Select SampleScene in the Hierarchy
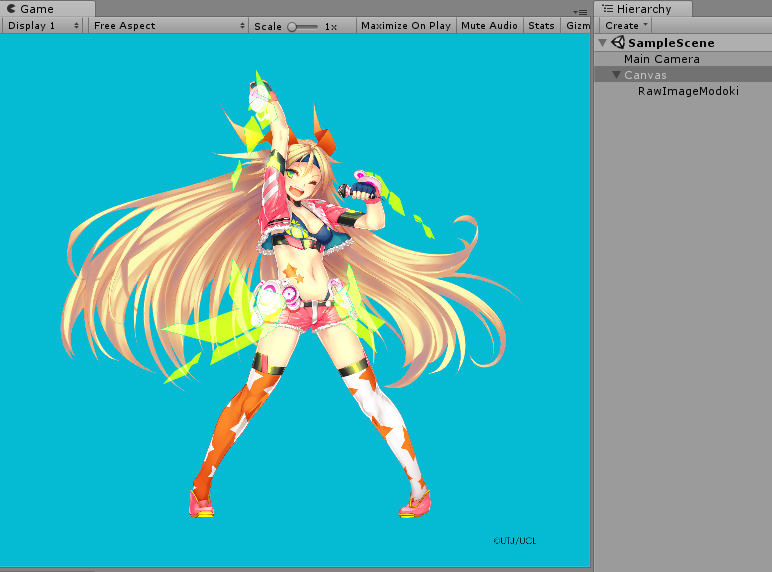772x572 pixels. point(683,43)
